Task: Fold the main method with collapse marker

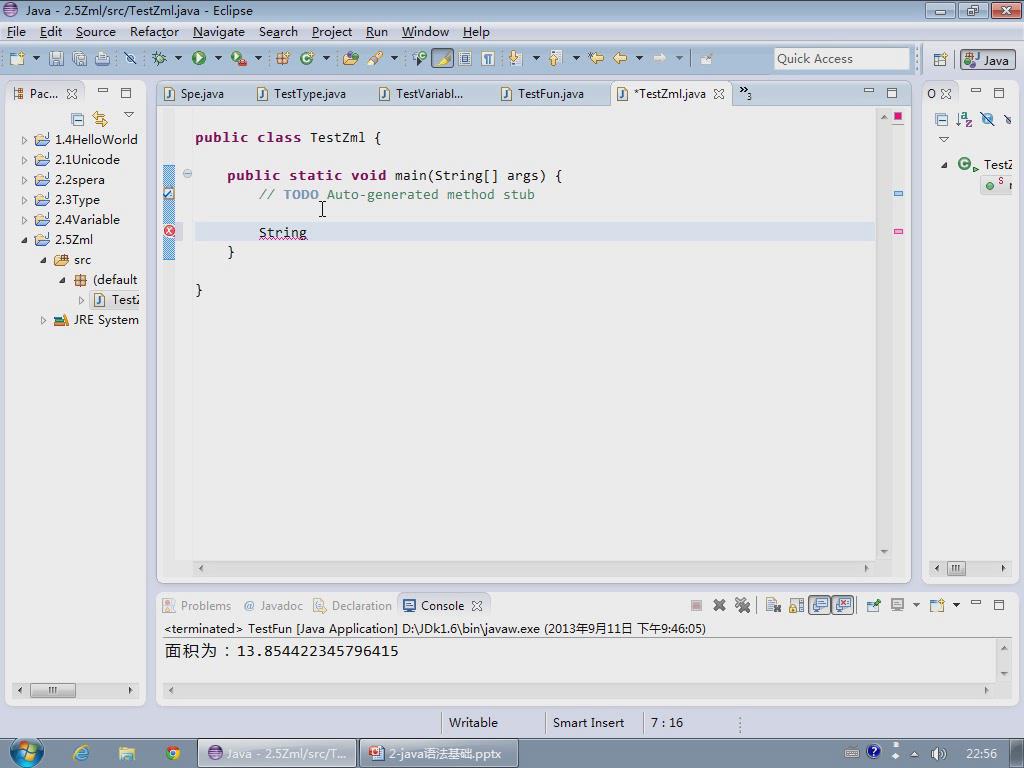Action: coord(187,174)
